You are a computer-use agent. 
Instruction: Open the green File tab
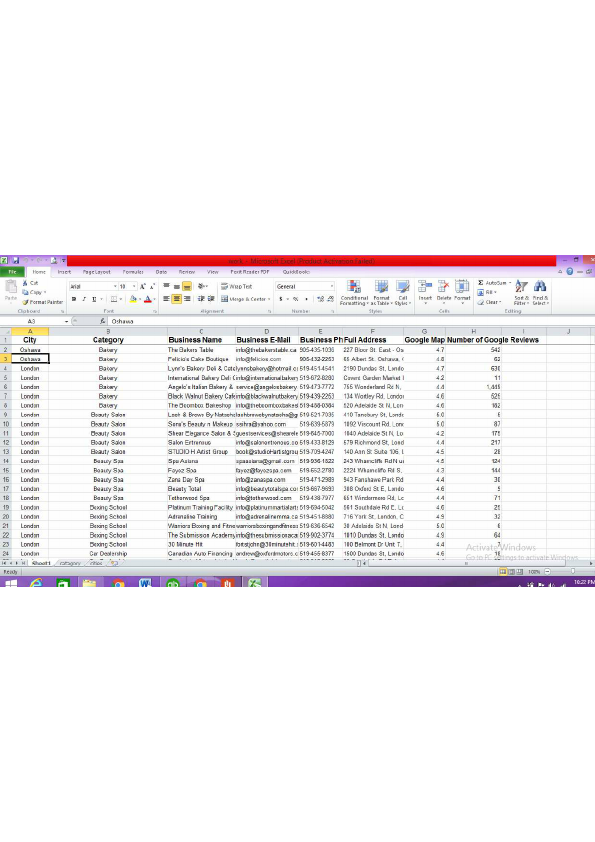point(12,272)
